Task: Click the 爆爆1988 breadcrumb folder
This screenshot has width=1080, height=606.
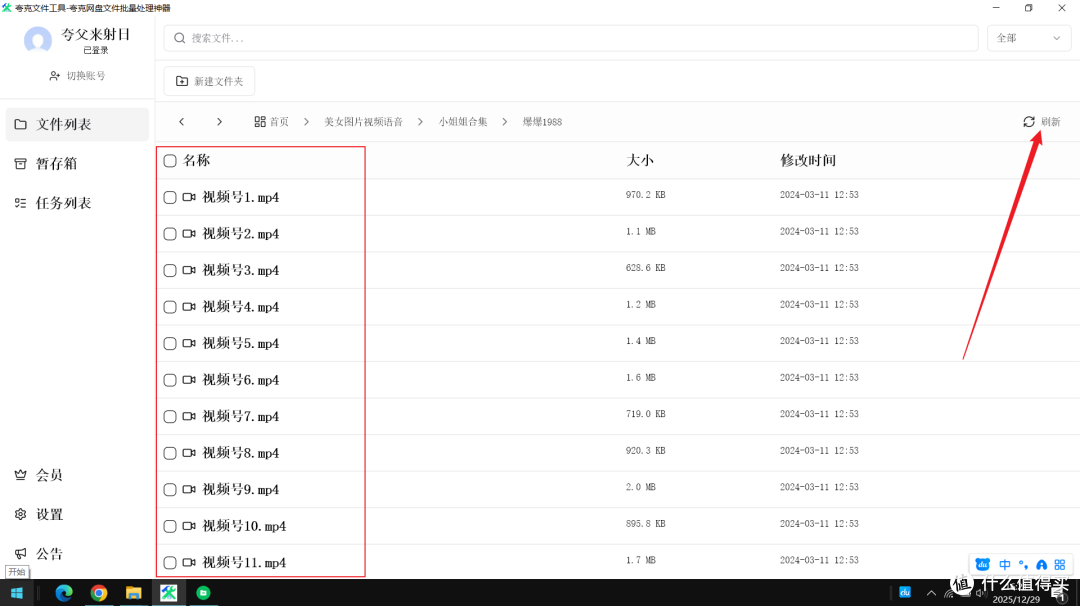Action: (x=542, y=122)
